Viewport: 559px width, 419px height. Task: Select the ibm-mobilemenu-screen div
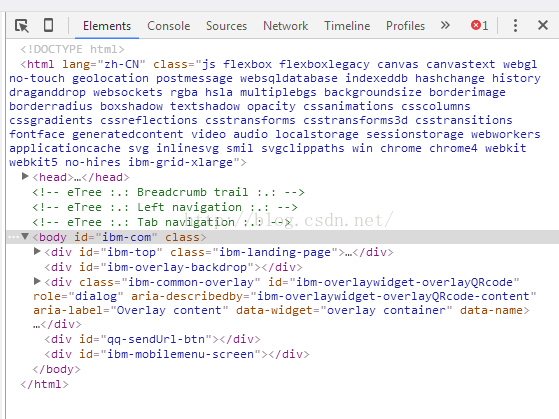pyautogui.click(x=177, y=354)
